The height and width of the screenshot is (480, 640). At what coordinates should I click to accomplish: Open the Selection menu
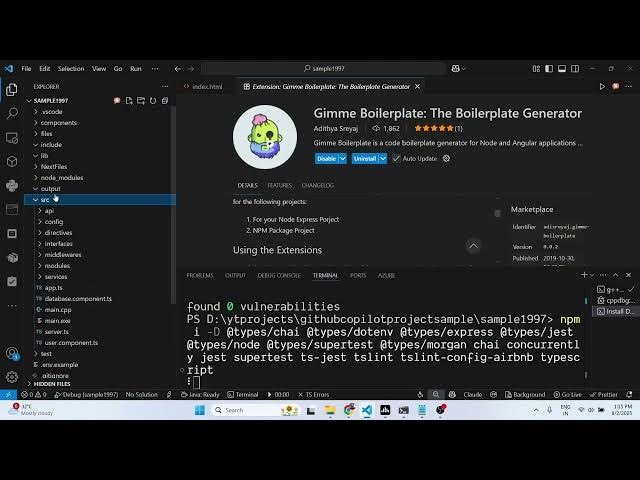(x=71, y=69)
